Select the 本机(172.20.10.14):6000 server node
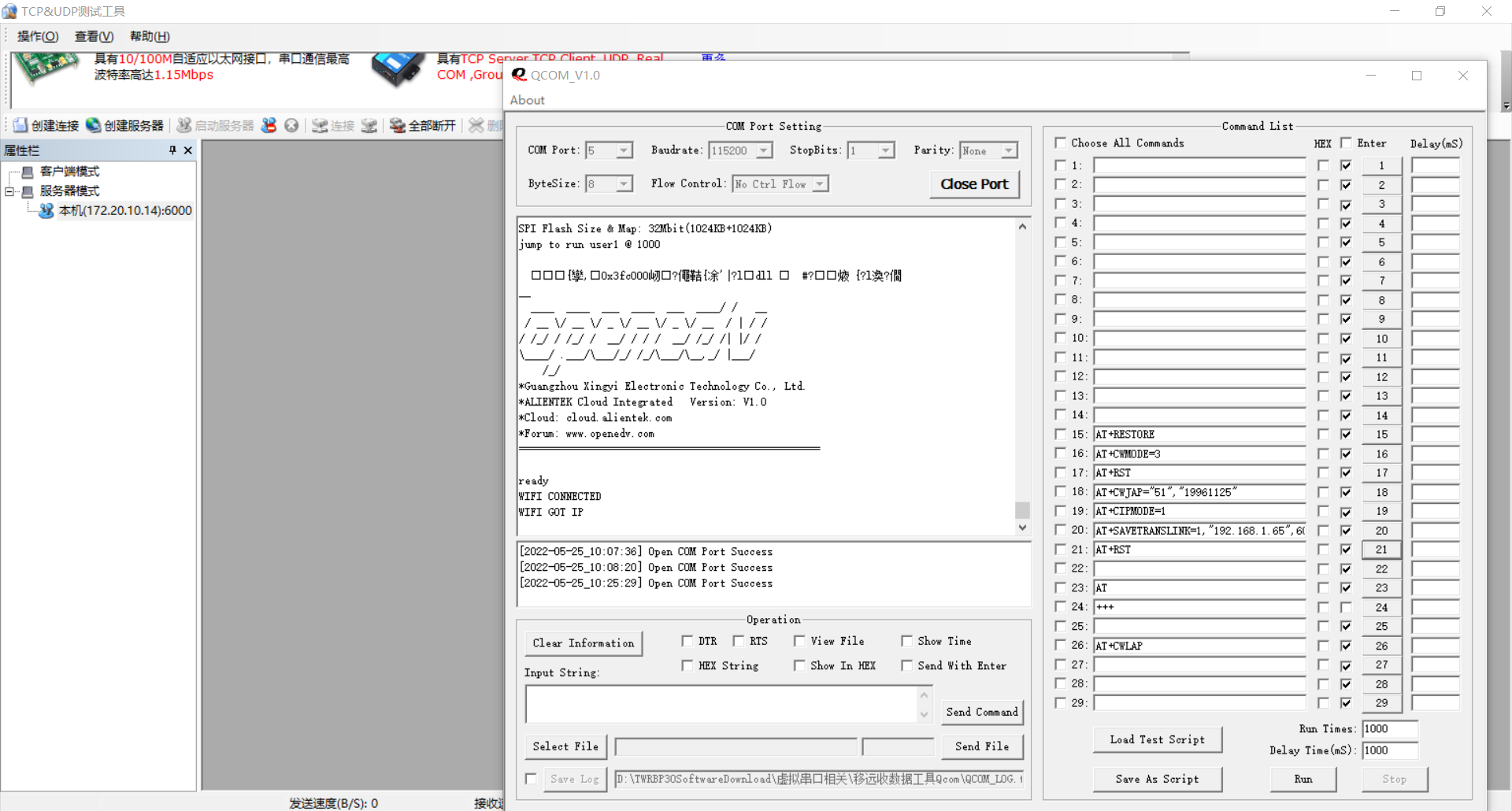The width and height of the screenshot is (1512, 811). (x=124, y=210)
